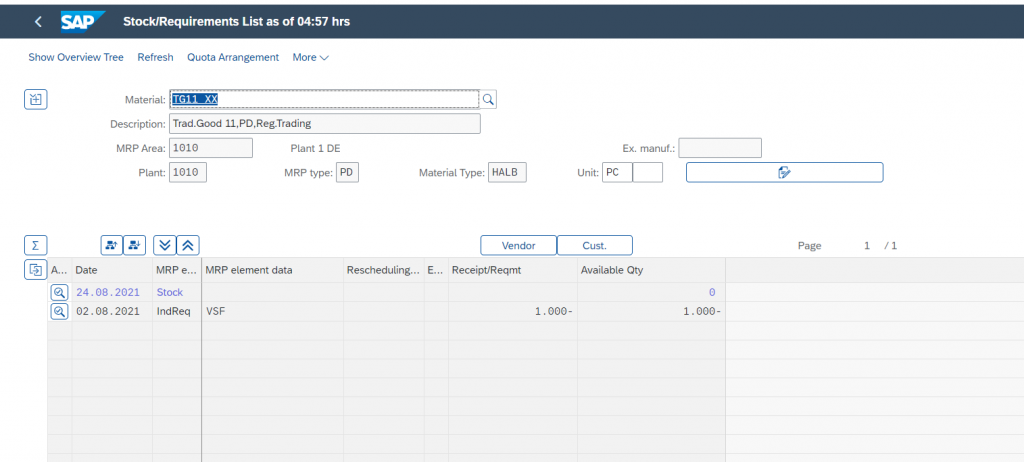Click the Cust. button

595,246
